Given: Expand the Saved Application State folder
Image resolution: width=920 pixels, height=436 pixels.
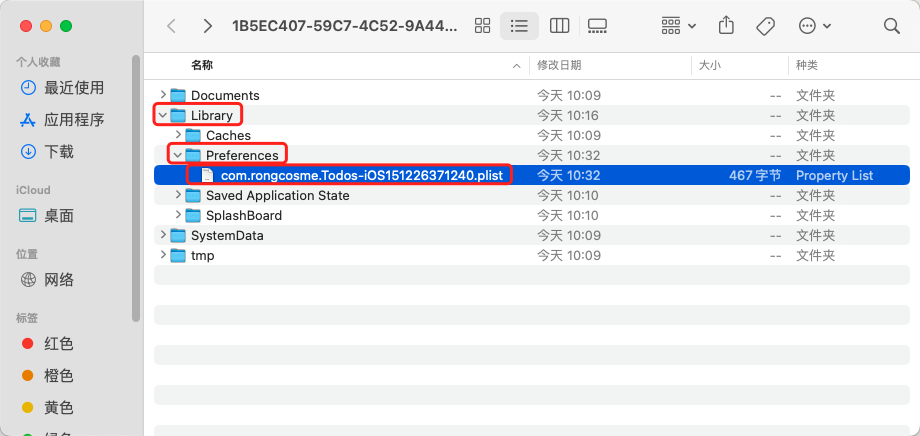Looking at the screenshot, I should tap(178, 195).
